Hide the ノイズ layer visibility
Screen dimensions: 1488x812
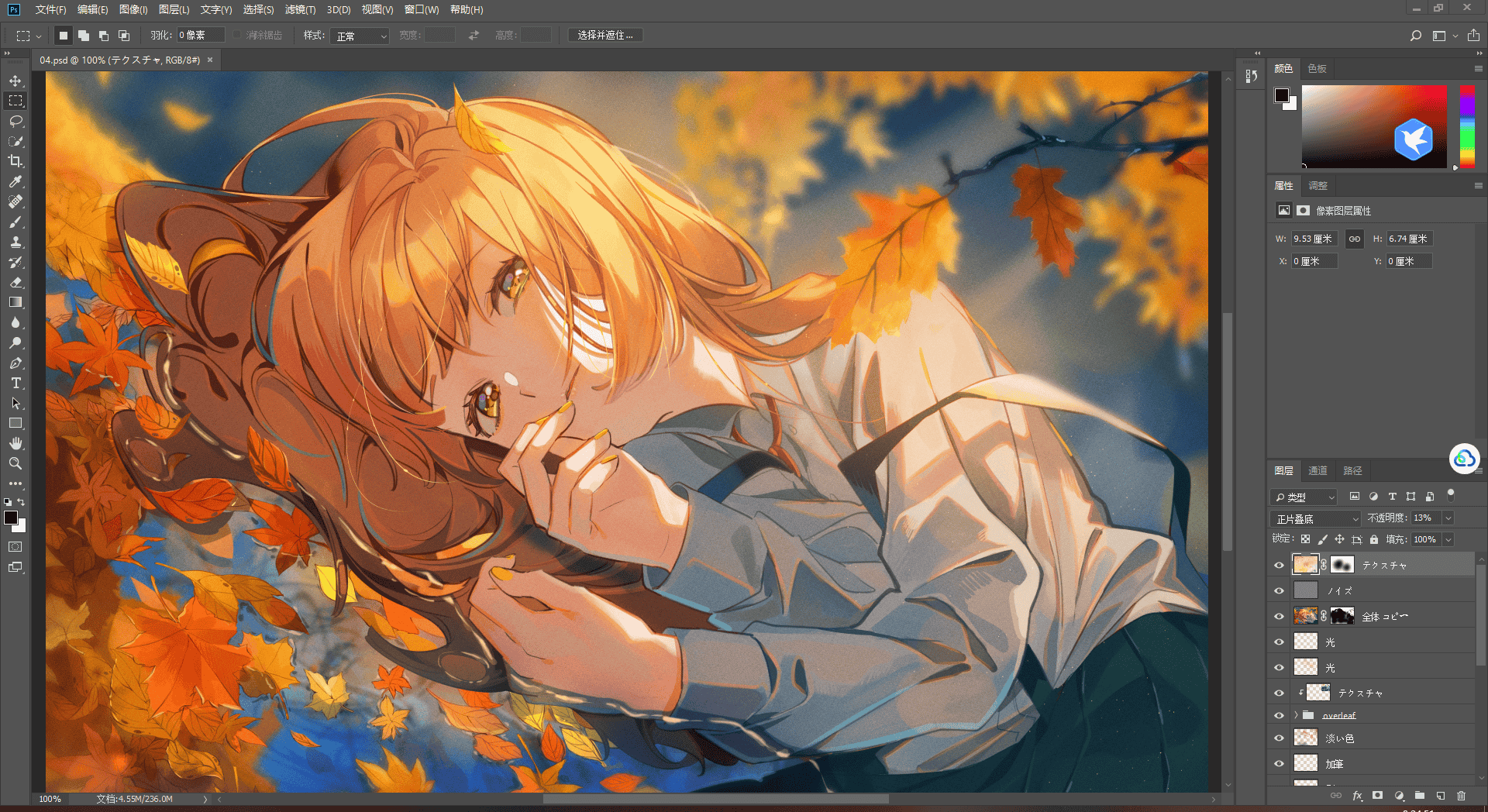(1279, 590)
